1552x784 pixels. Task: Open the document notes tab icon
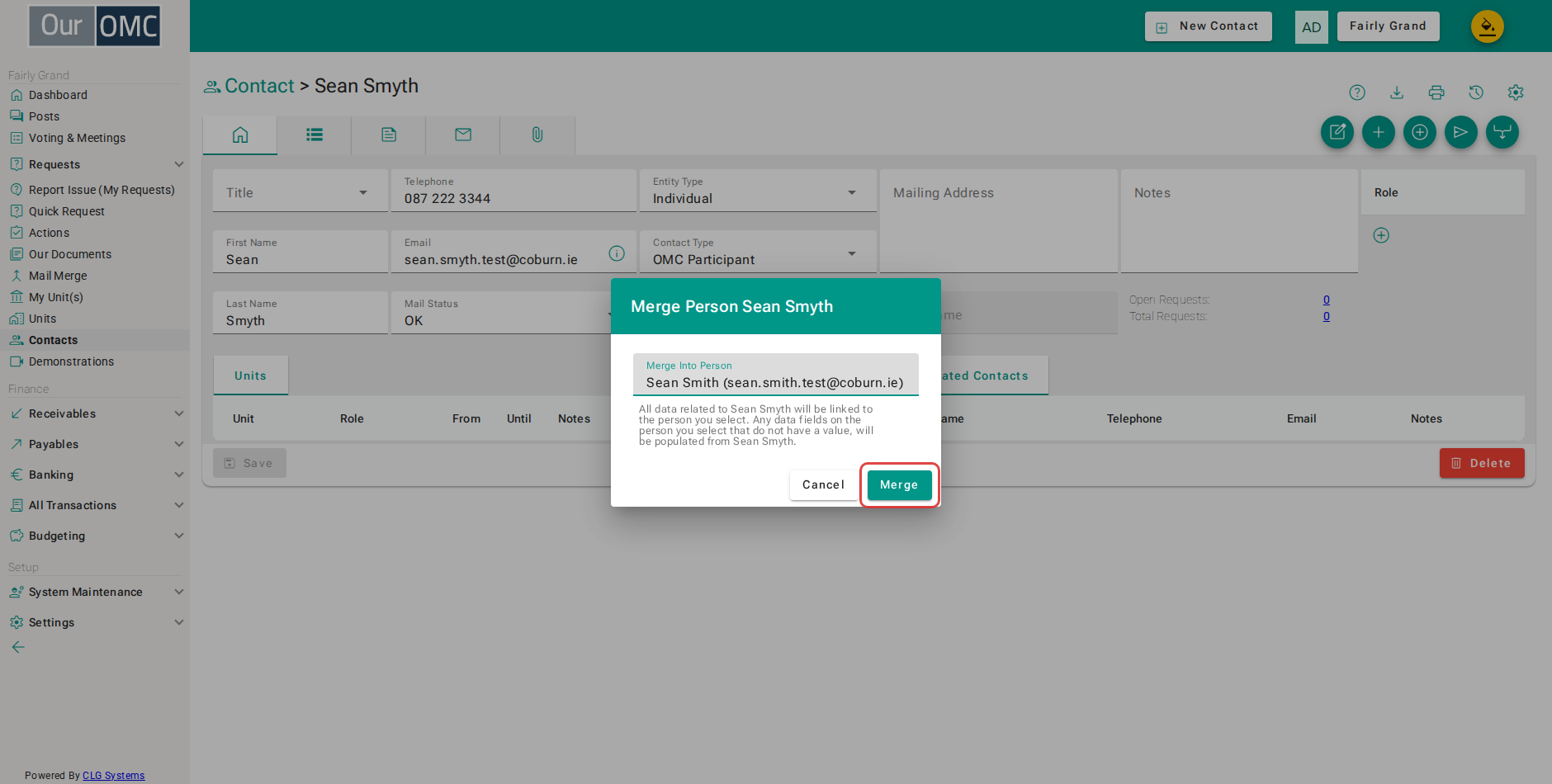coord(389,135)
